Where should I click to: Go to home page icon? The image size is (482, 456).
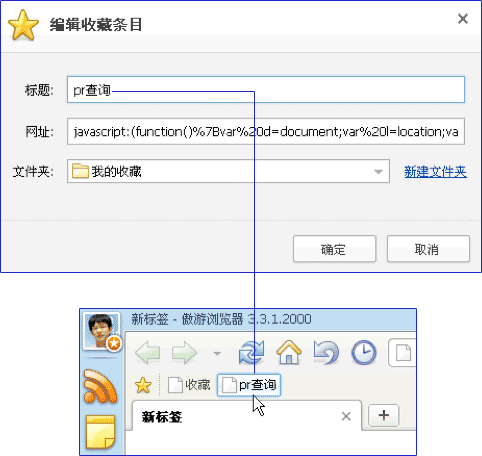point(289,352)
